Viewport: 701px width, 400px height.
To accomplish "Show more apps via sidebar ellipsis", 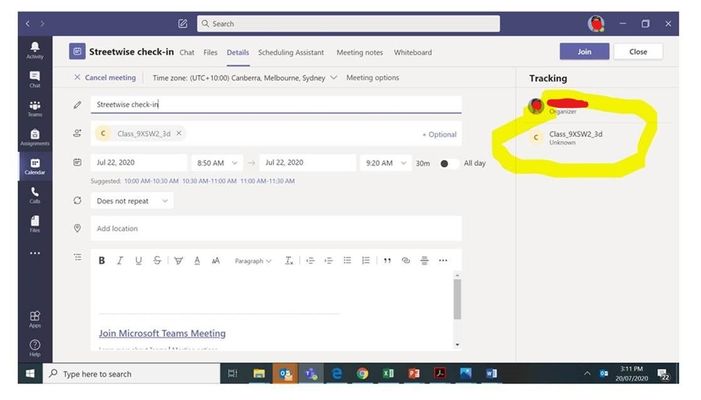I will pos(35,253).
